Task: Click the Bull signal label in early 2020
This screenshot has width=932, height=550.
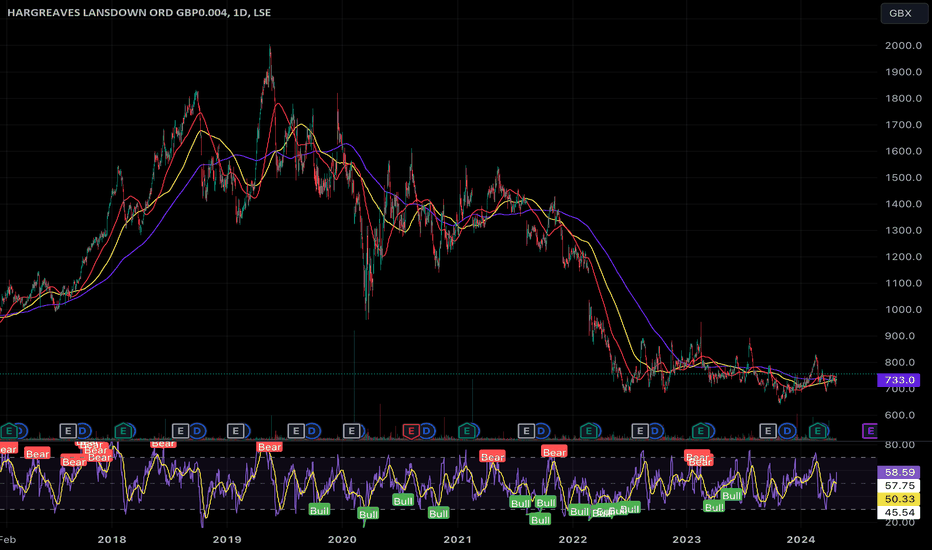Action: [368, 514]
